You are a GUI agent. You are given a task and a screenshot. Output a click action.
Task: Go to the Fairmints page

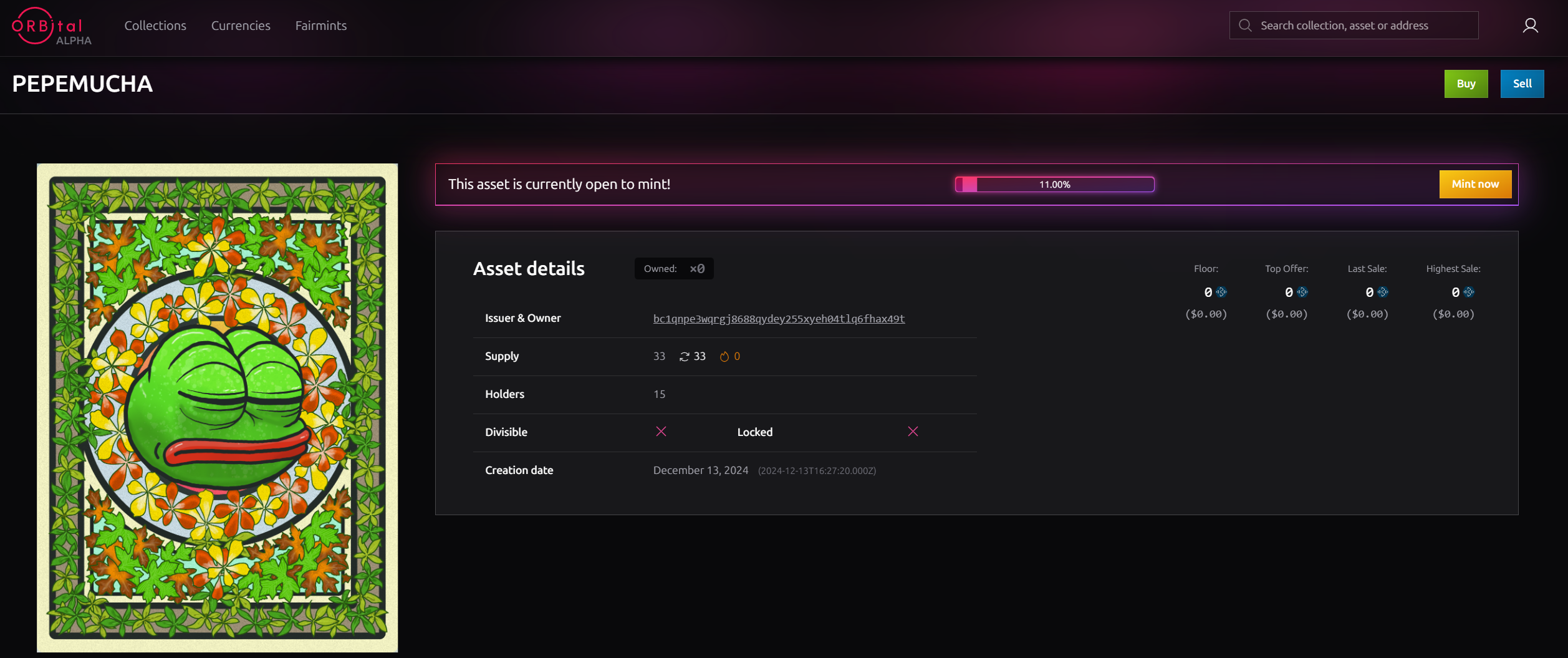coord(320,26)
